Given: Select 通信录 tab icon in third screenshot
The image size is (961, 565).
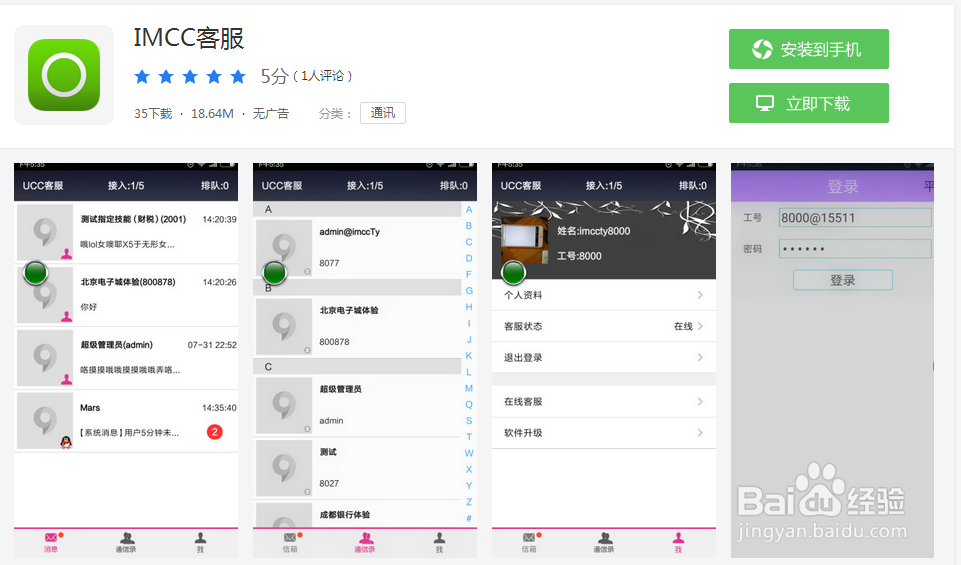Looking at the screenshot, I should point(604,542).
